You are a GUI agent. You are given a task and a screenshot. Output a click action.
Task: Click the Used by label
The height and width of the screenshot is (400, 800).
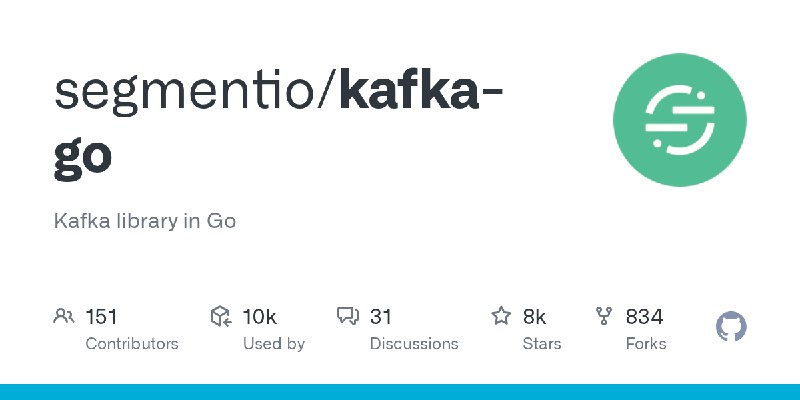[x=274, y=343]
